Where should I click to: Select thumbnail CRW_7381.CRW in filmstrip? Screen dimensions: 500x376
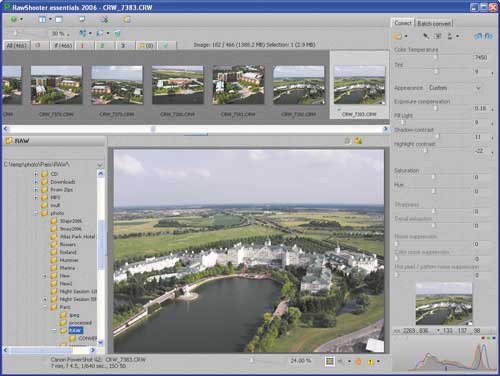coord(238,85)
